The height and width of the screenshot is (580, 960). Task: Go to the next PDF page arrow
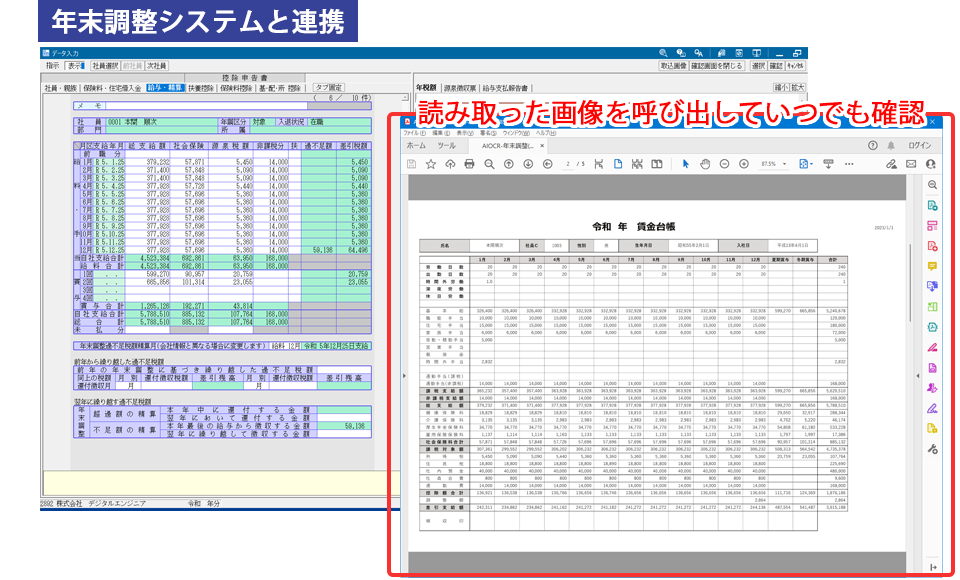pyautogui.click(x=527, y=164)
